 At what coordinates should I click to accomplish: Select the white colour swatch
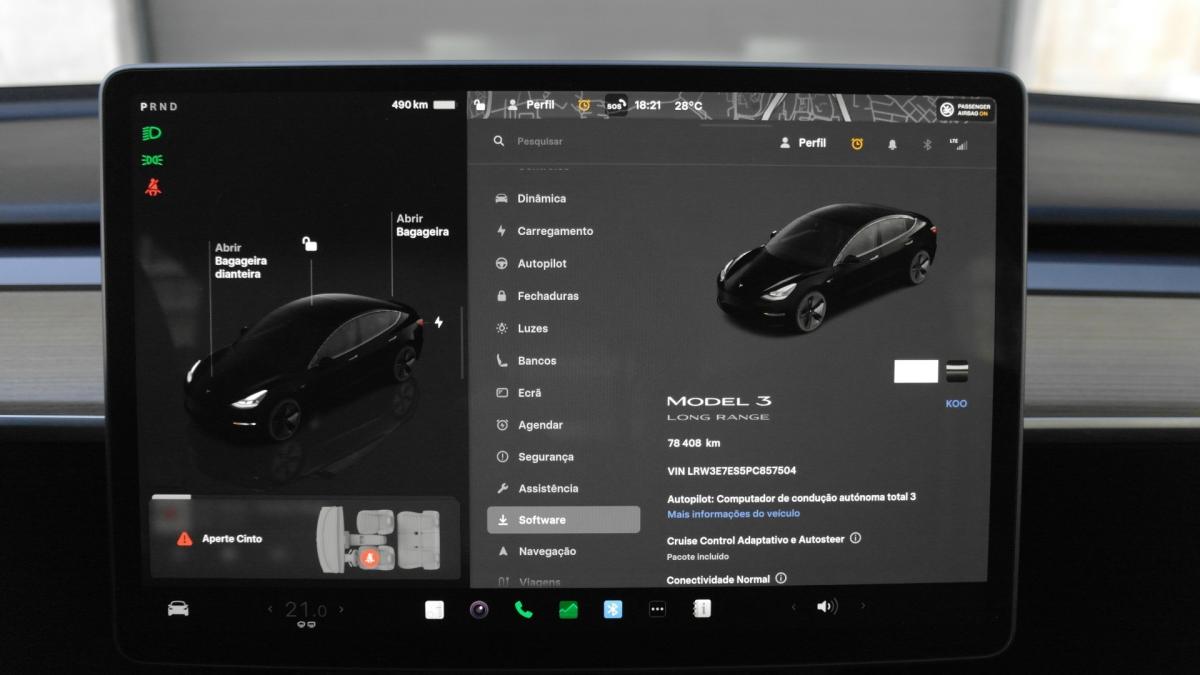[916, 371]
